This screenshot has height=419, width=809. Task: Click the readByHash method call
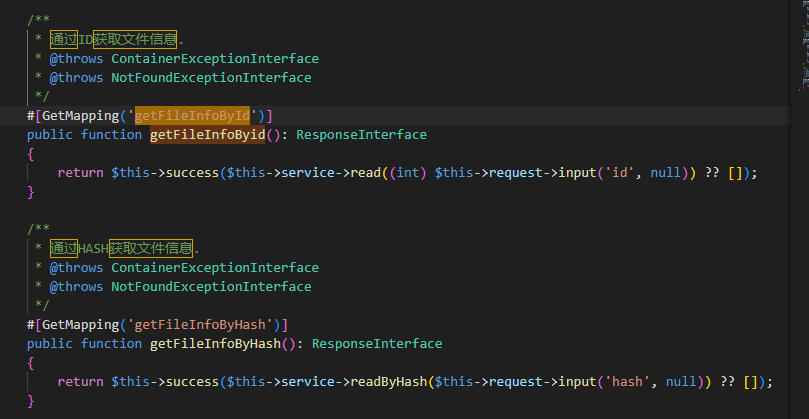(x=388, y=382)
